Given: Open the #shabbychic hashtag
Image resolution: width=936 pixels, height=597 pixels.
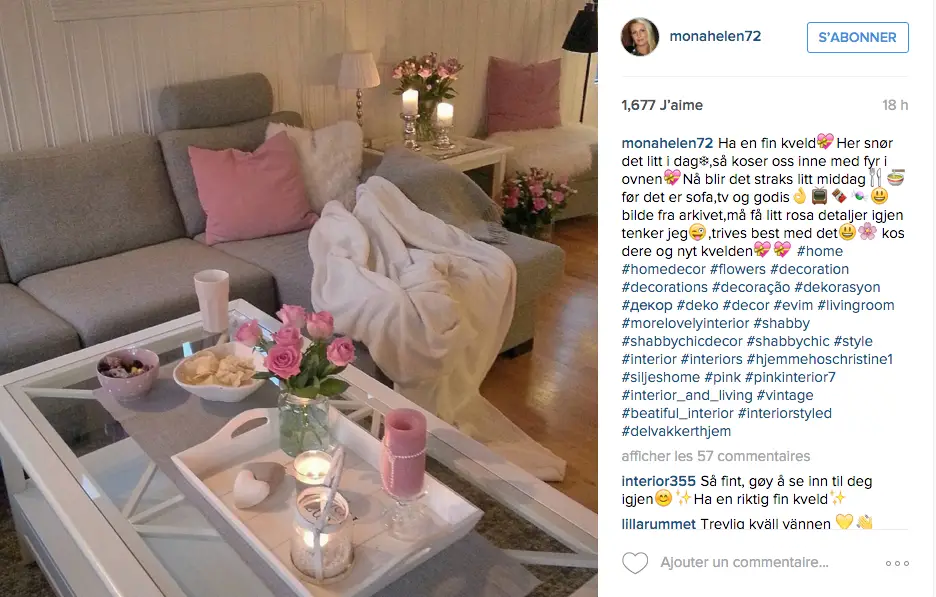Looking at the screenshot, I should [x=788, y=341].
